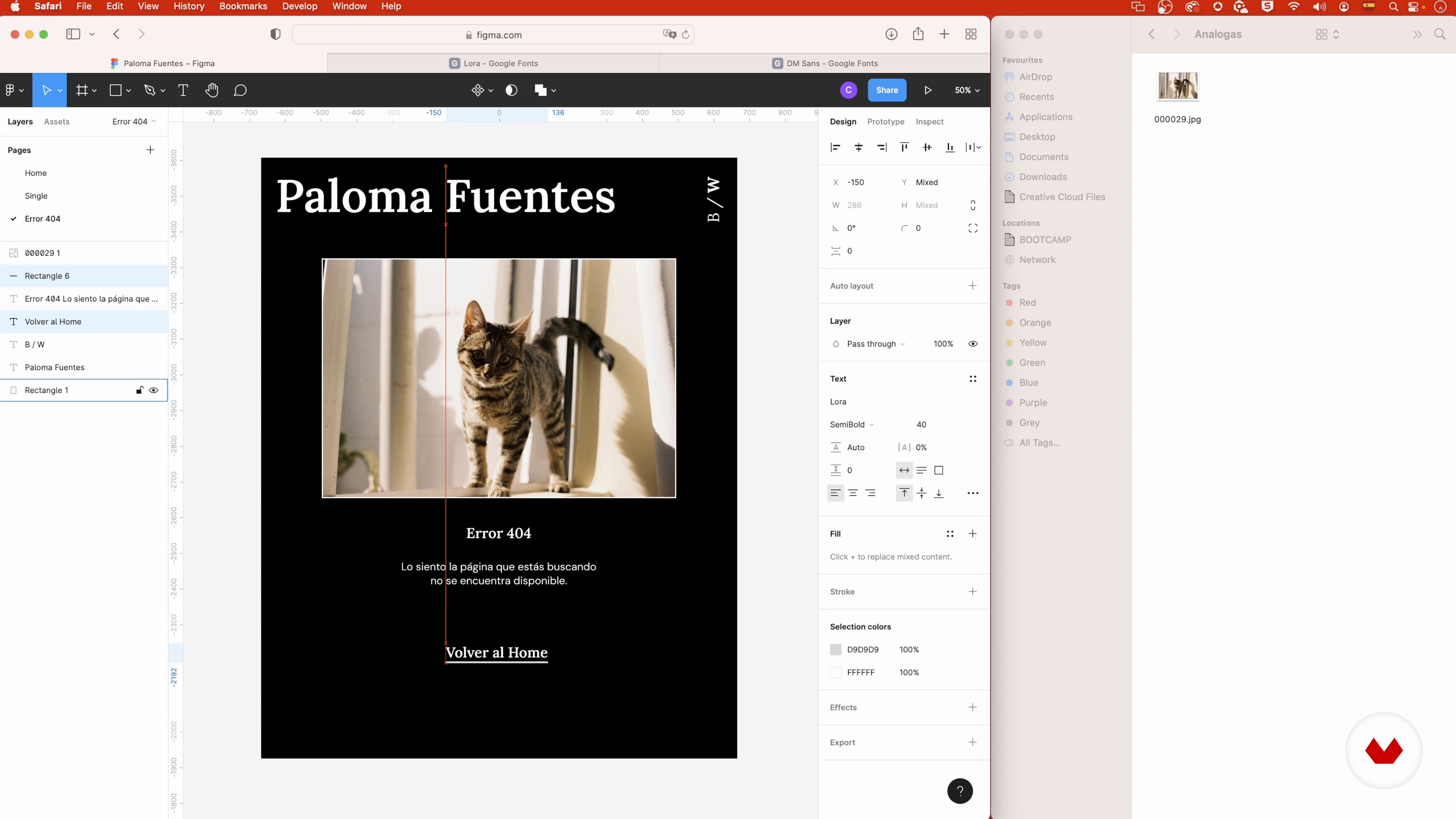Select the Pen tool
The width and height of the screenshot is (1456, 819).
pyautogui.click(x=150, y=91)
